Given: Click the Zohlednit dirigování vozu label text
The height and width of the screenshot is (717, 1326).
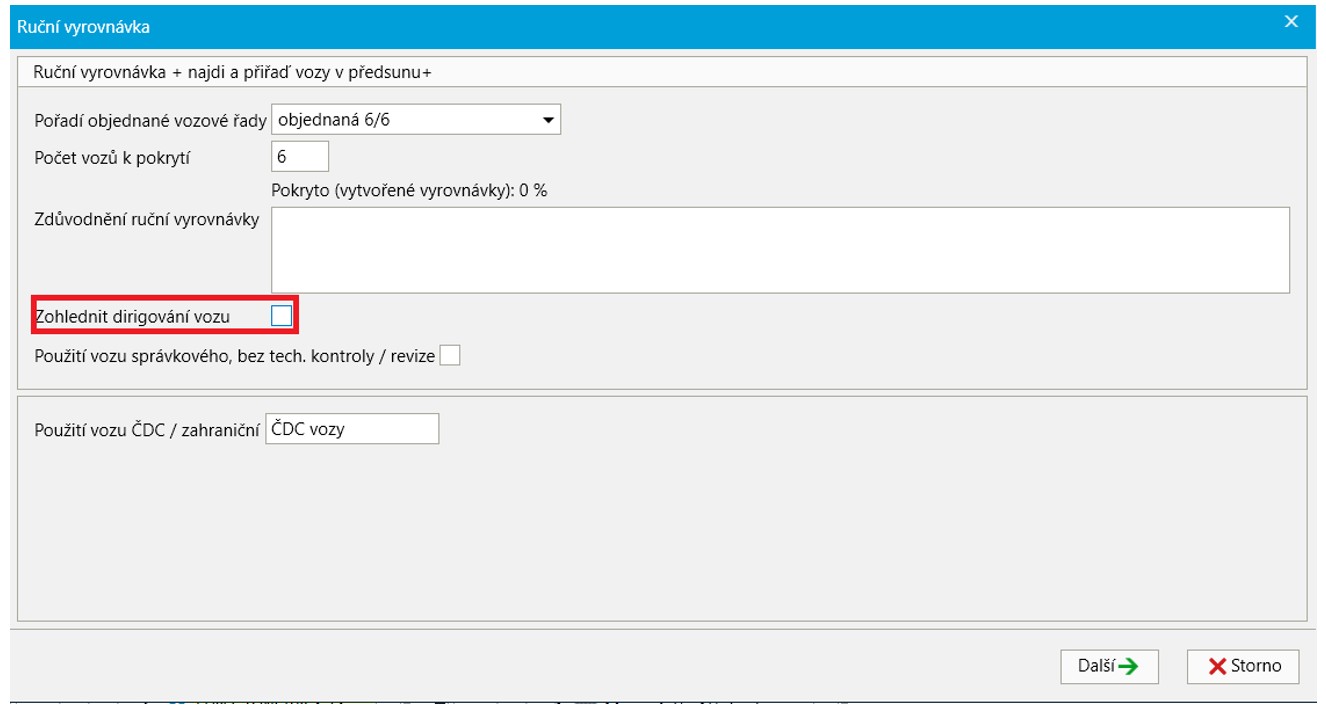Looking at the screenshot, I should (x=132, y=317).
